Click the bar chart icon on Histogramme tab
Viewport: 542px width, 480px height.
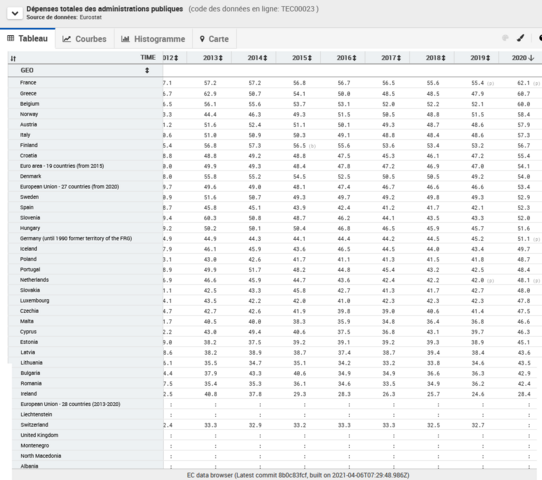pyautogui.click(x=125, y=39)
